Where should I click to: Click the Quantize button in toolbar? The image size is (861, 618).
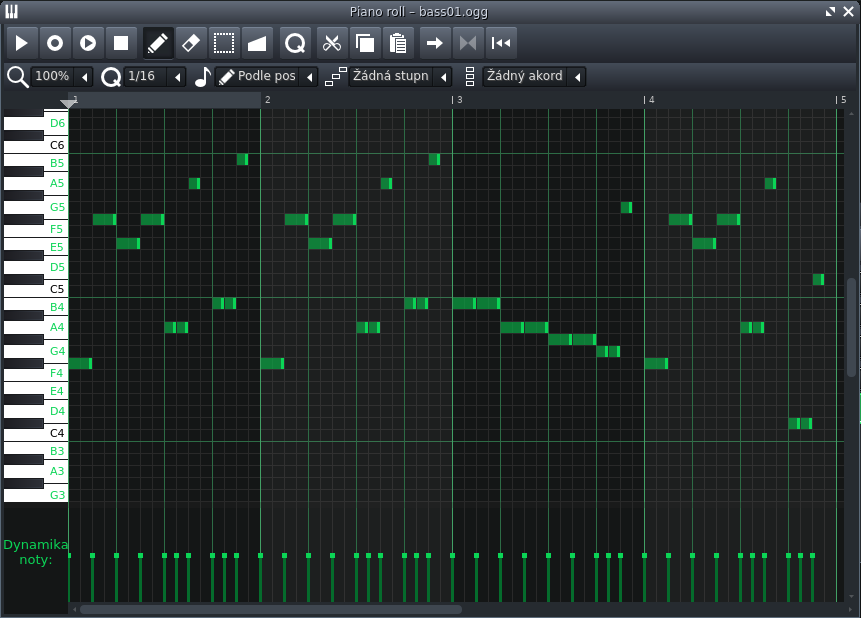click(x=295, y=43)
